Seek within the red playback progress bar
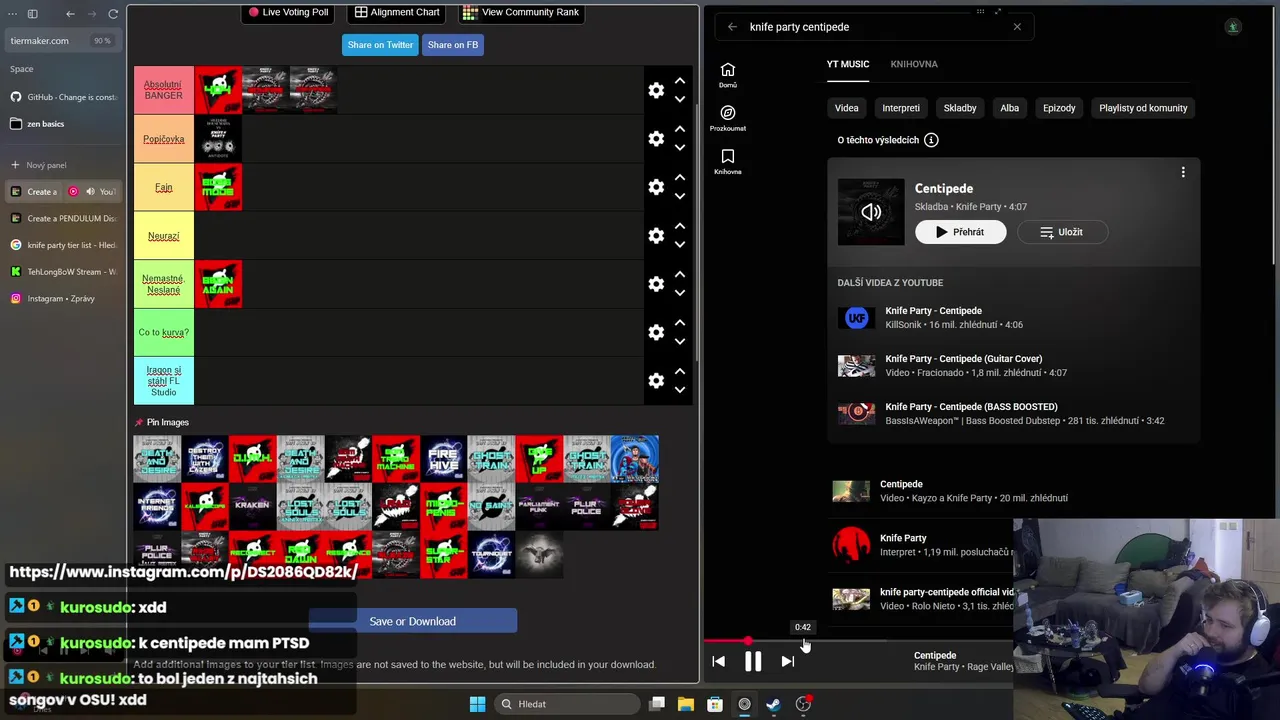Screen dimensions: 1280x720 [726, 640]
